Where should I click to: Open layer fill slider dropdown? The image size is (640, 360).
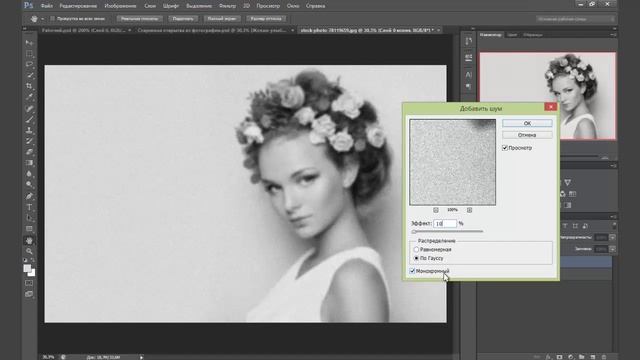point(612,249)
